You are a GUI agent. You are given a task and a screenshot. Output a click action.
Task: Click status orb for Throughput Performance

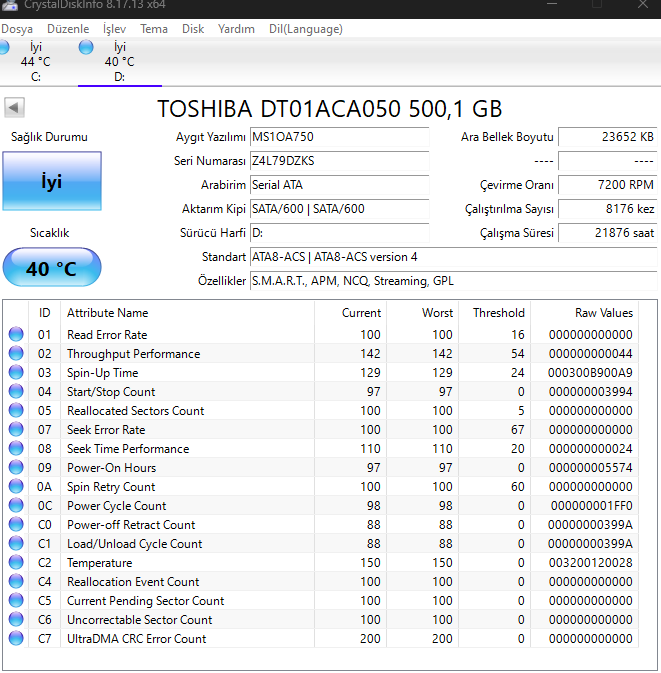coord(16,353)
